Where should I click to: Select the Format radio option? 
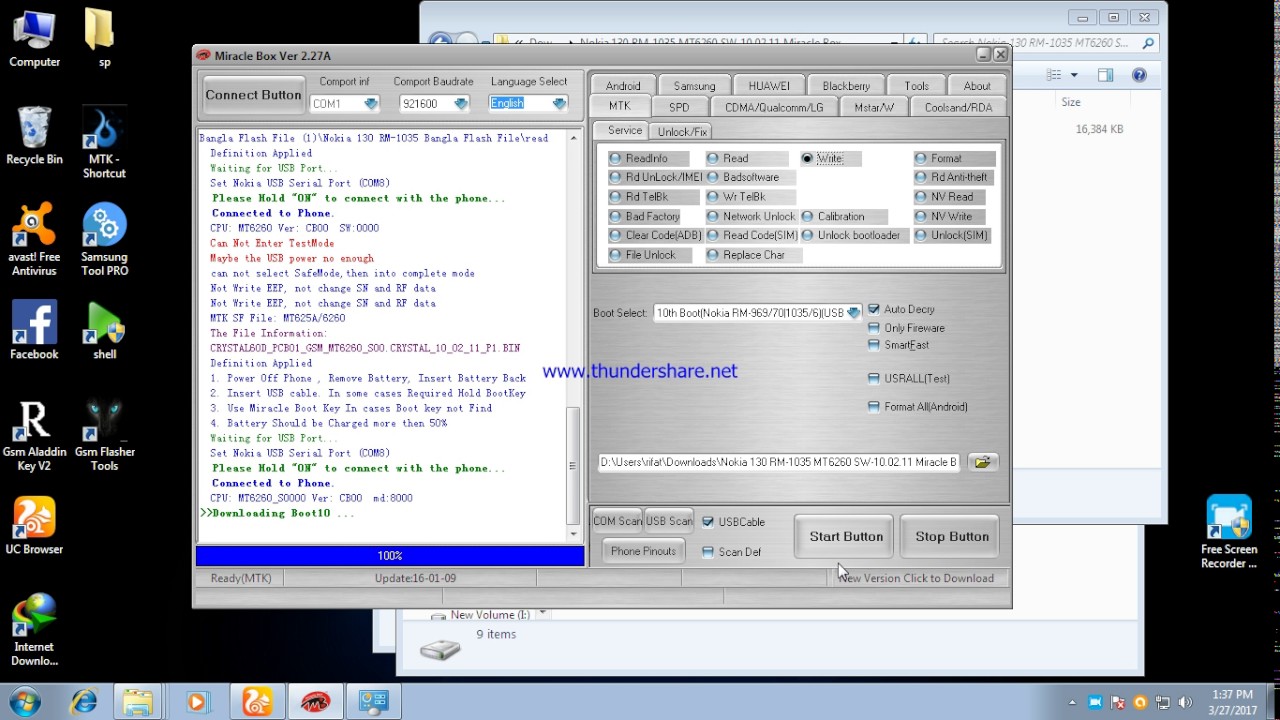coord(954,158)
